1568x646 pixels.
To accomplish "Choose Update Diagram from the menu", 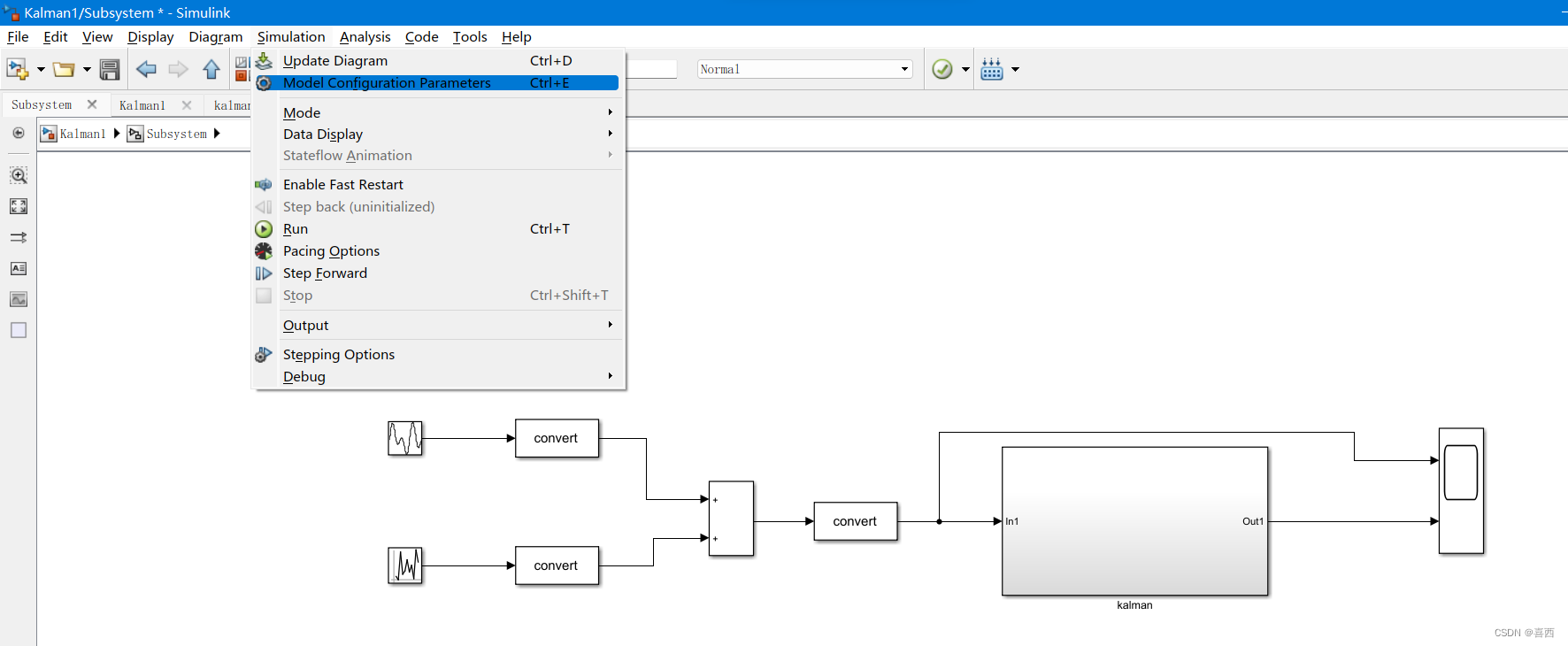I will pyautogui.click(x=438, y=60).
